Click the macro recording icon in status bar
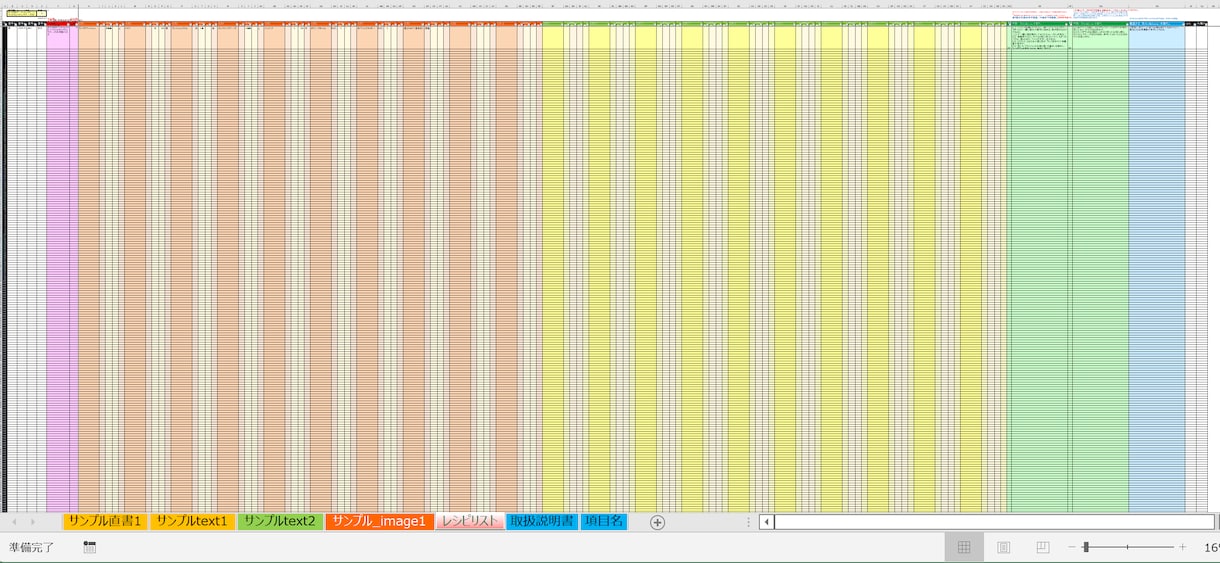The width and height of the screenshot is (1220, 563). click(x=89, y=547)
